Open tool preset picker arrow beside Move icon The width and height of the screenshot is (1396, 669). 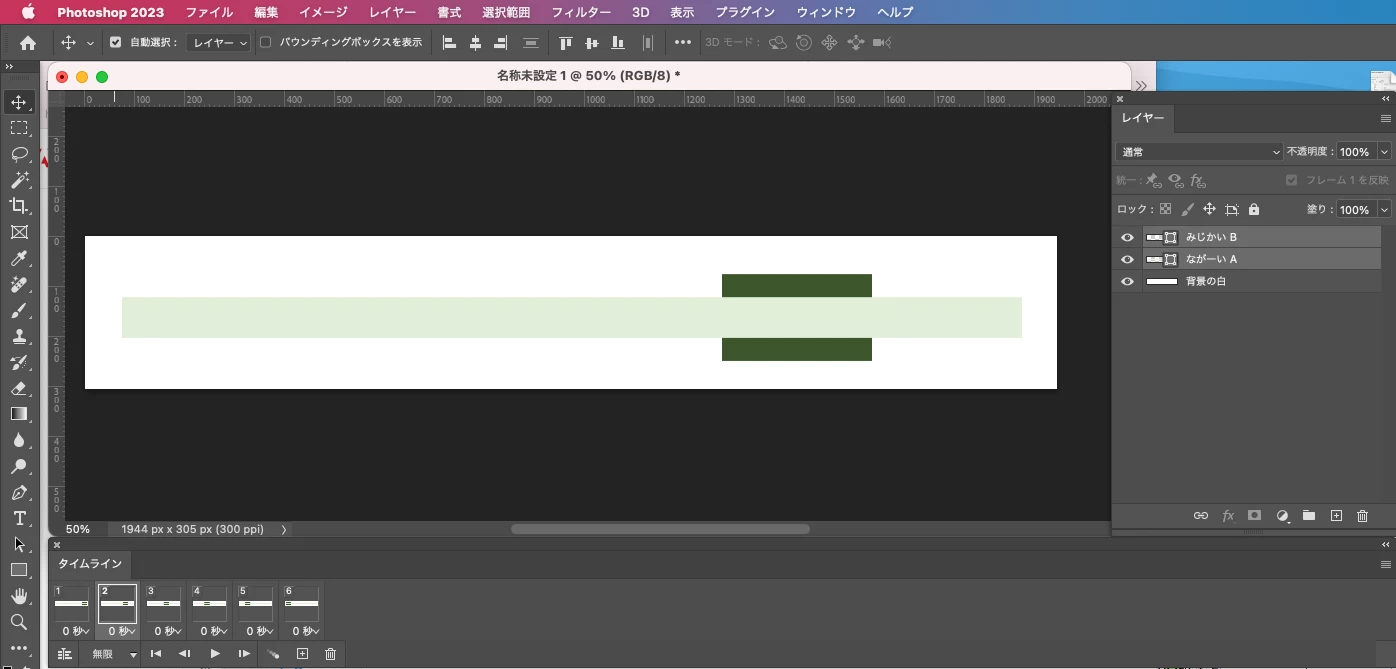90,43
